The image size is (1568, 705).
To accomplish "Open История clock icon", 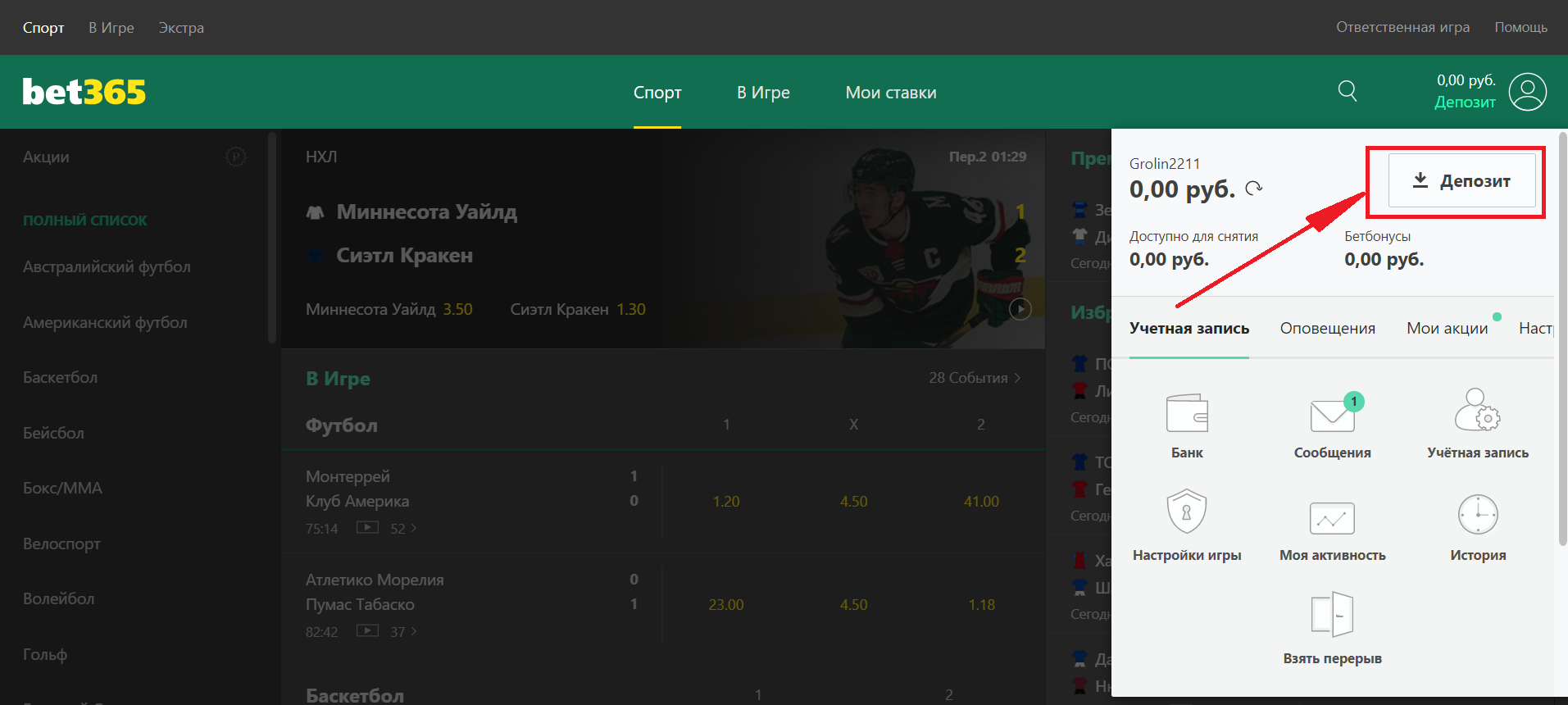I will pos(1478,515).
